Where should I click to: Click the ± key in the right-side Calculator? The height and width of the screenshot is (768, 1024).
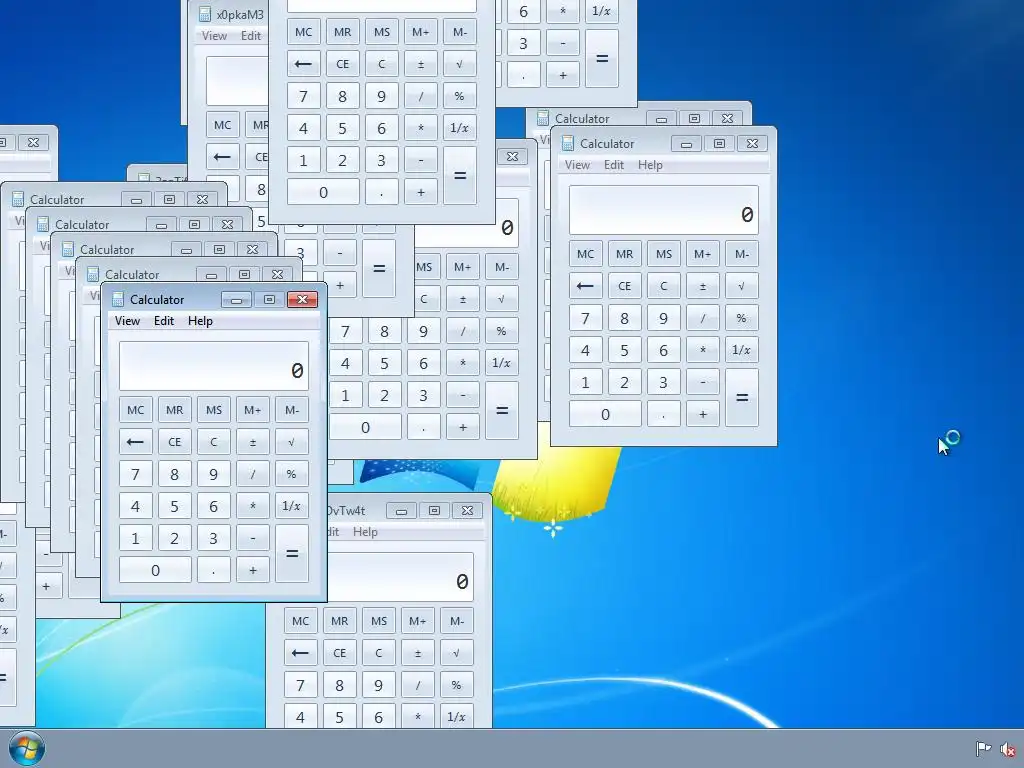(703, 286)
